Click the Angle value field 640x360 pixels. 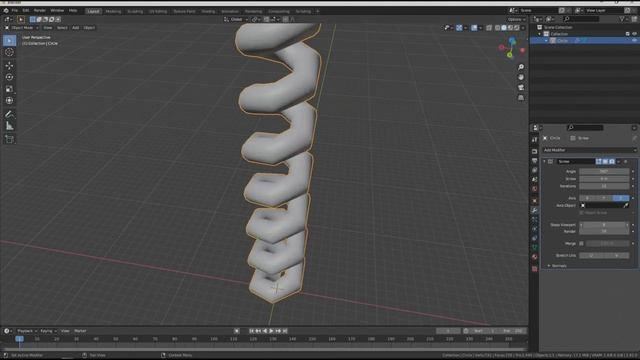[x=604, y=171]
